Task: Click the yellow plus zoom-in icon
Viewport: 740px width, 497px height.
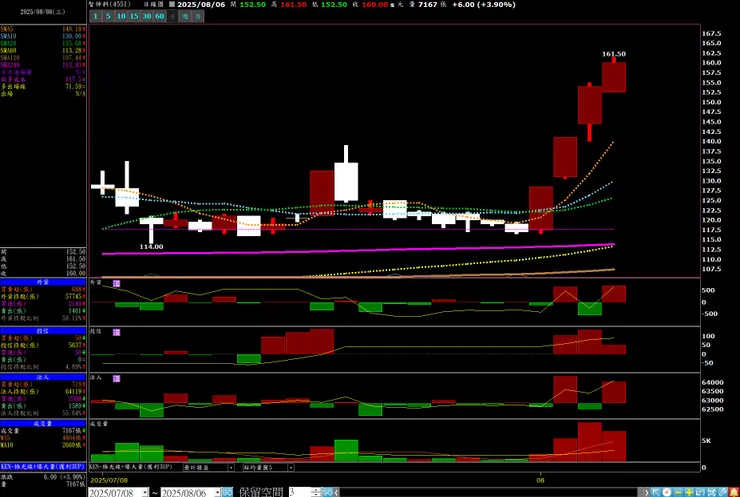Action: point(689,492)
